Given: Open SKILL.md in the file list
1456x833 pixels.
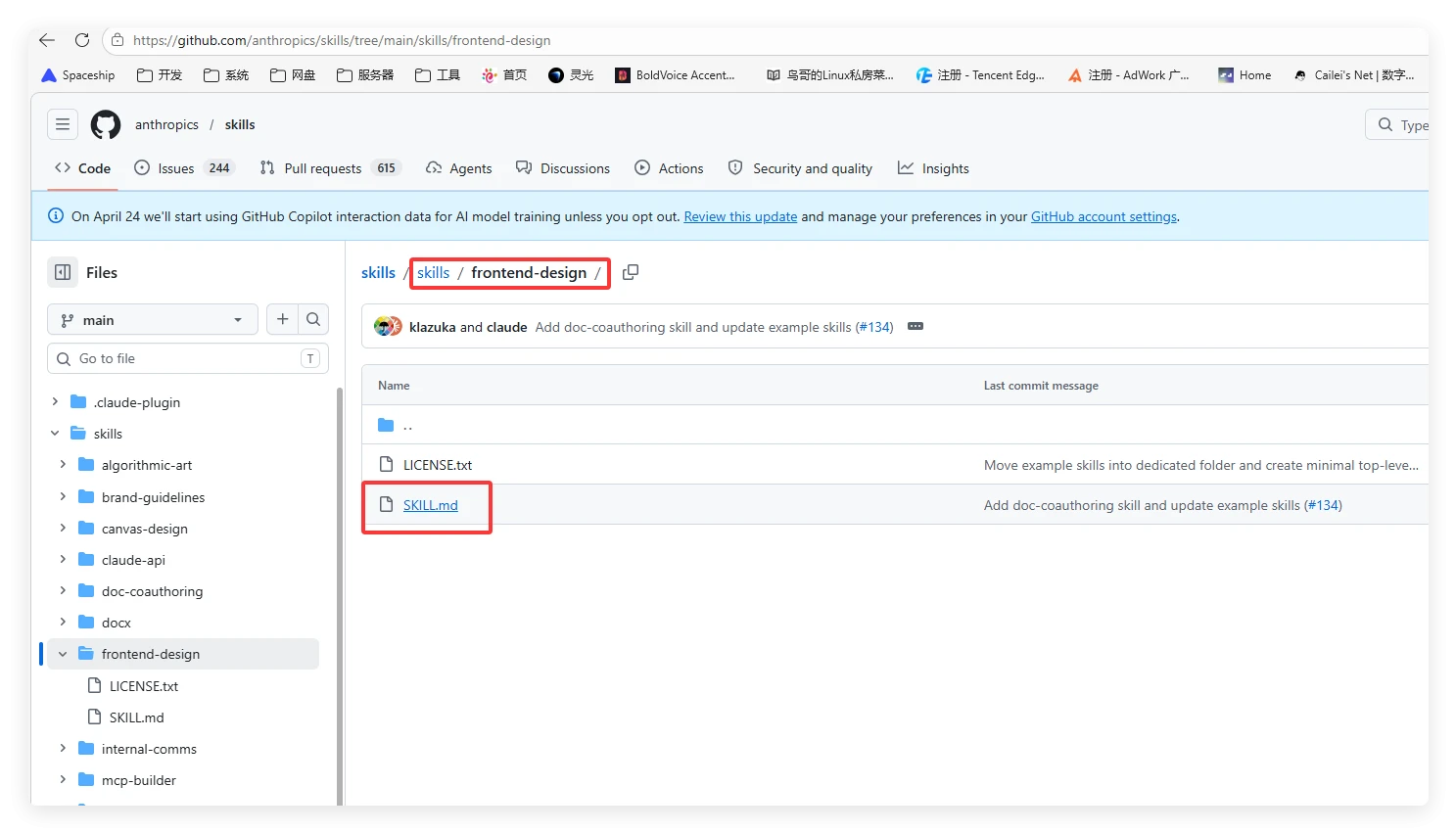Looking at the screenshot, I should point(431,505).
